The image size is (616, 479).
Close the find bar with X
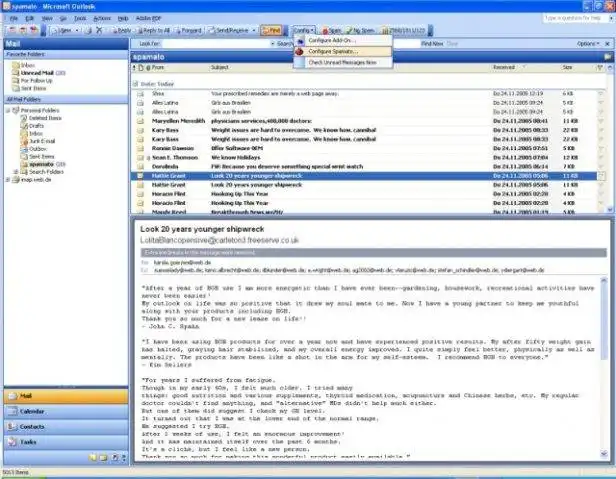tap(607, 44)
